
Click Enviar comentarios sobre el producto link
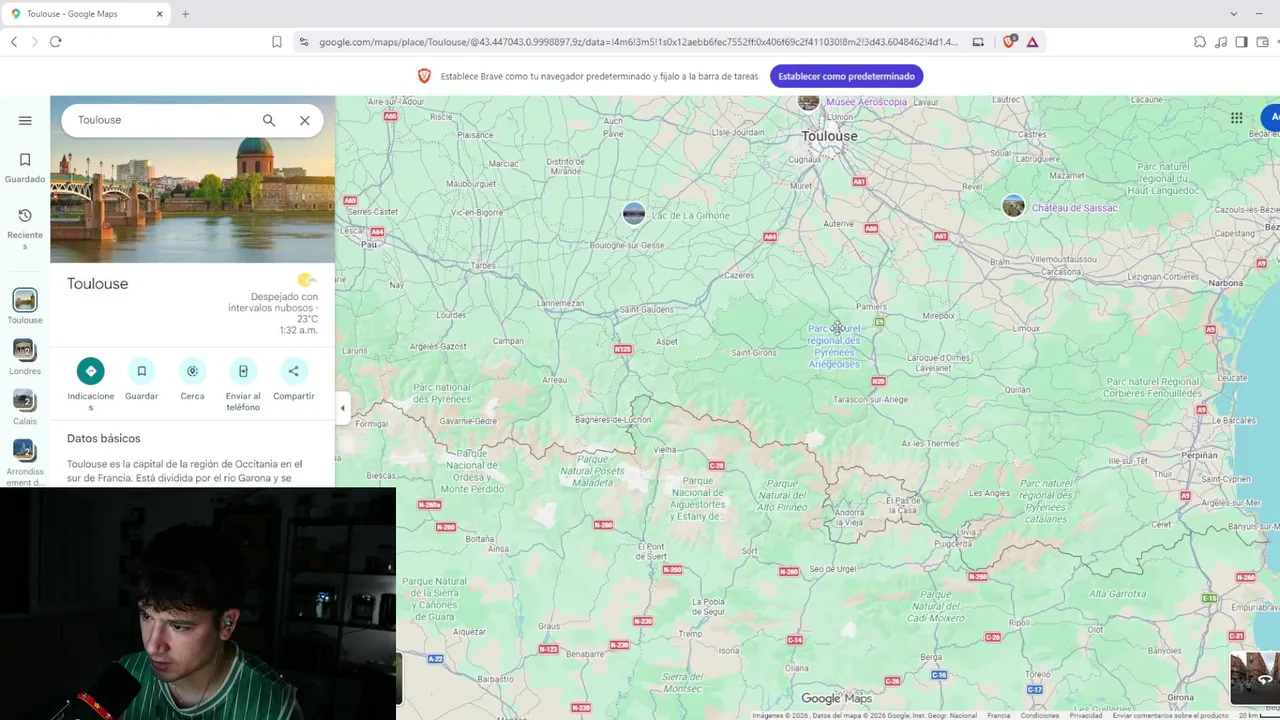coord(1170,715)
